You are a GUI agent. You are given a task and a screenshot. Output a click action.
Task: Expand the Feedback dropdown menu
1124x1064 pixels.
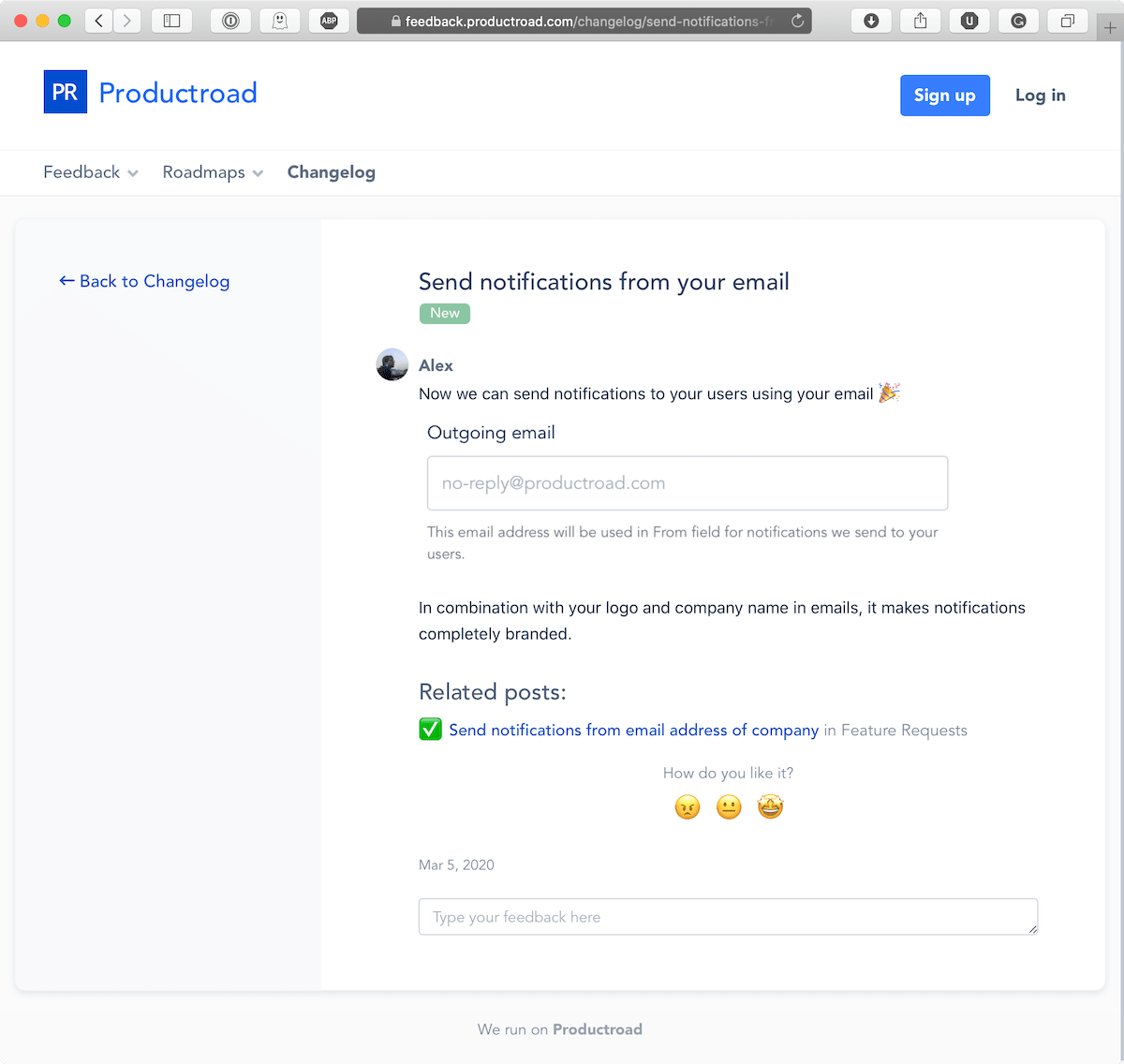point(91,172)
